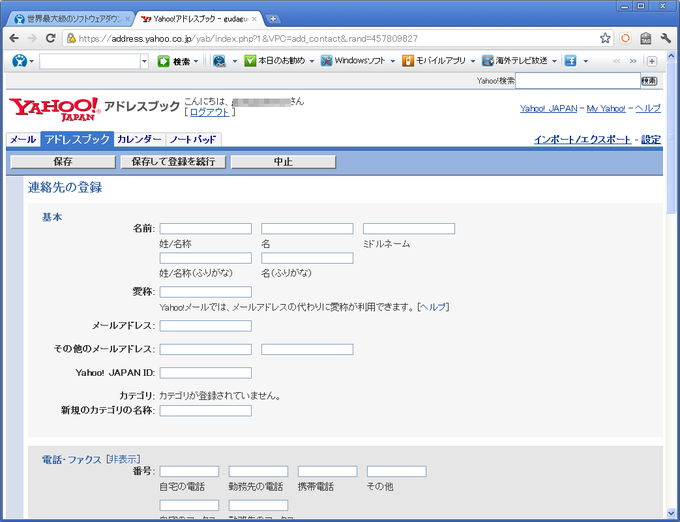Click the 名(ふりがな) input field
The height and width of the screenshot is (522, 680).
tap(307, 258)
